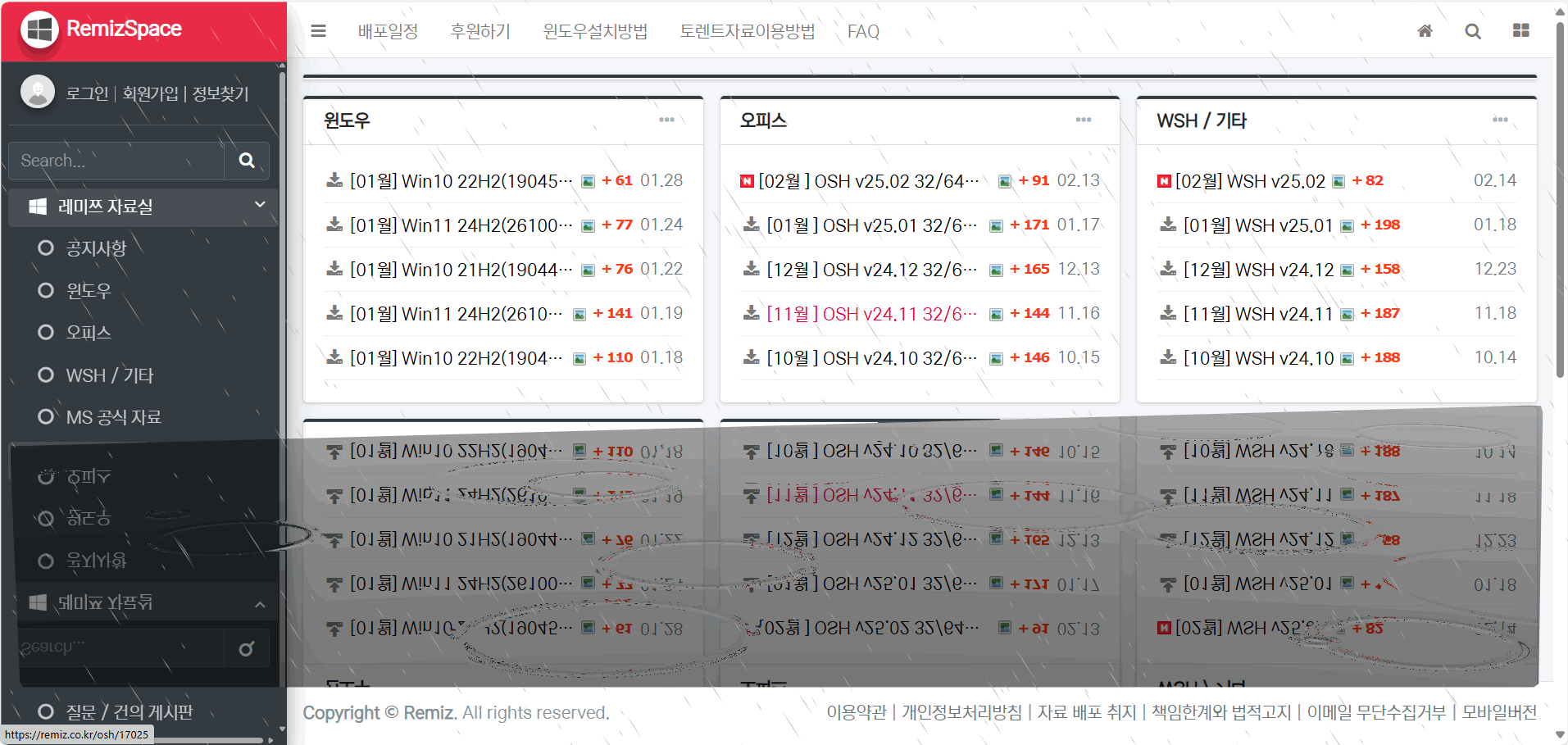This screenshot has width=1568, height=745.
Task: Click the download icon beside OSH v24.11 post
Action: (752, 313)
